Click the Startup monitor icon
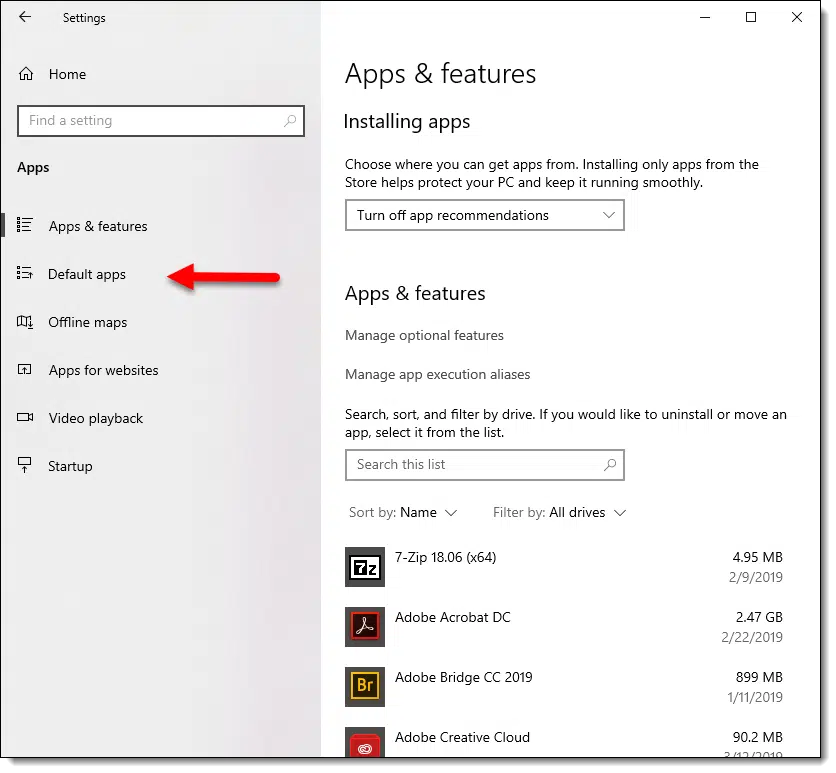 pos(25,465)
